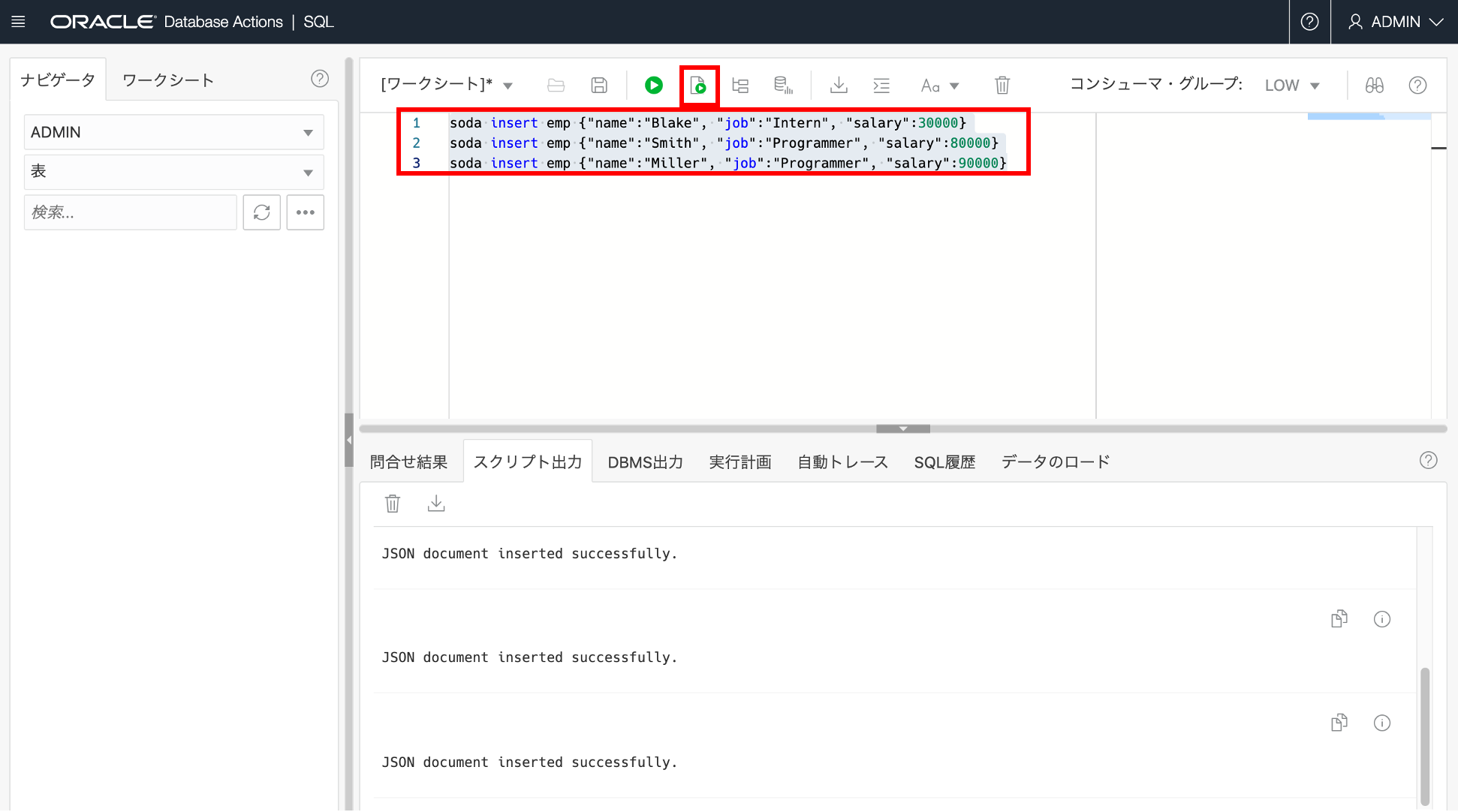The height and width of the screenshot is (812, 1458).
Task: Click the Explain Plan toolbar icon
Action: (740, 86)
